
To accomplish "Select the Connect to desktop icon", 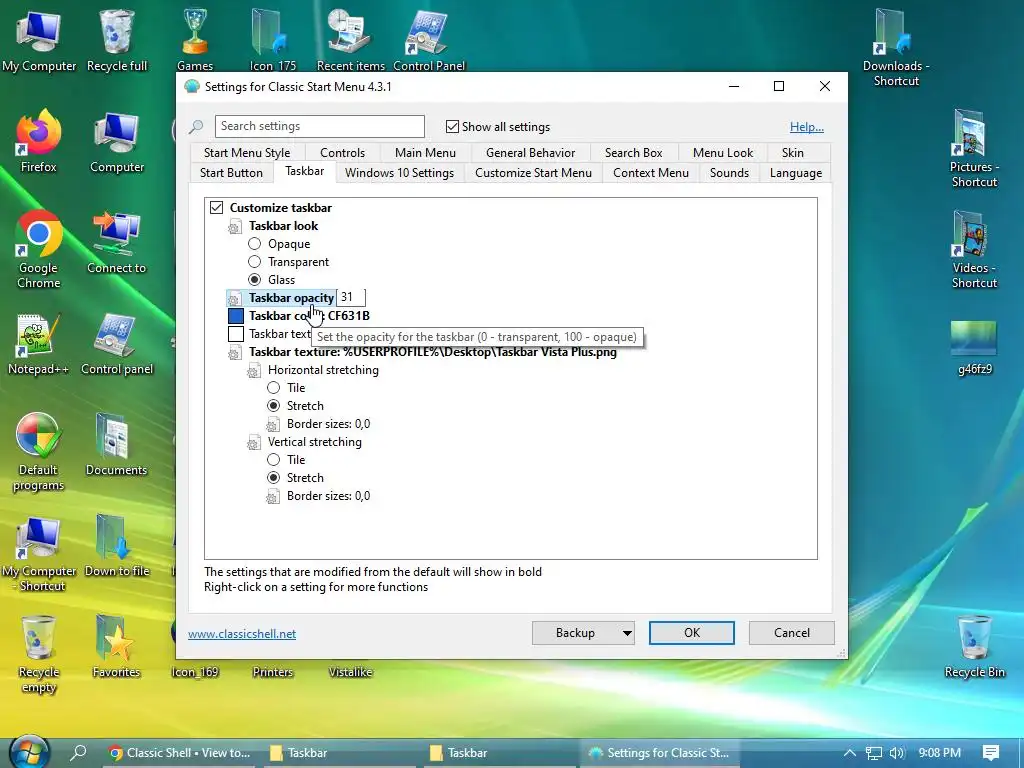I will click(117, 243).
